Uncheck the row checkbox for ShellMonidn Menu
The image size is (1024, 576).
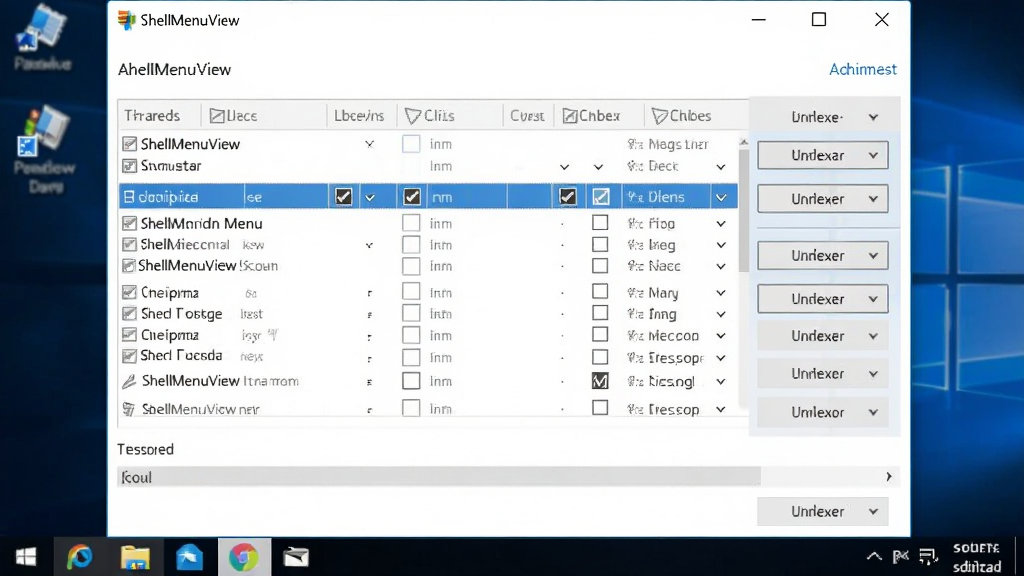tap(129, 223)
